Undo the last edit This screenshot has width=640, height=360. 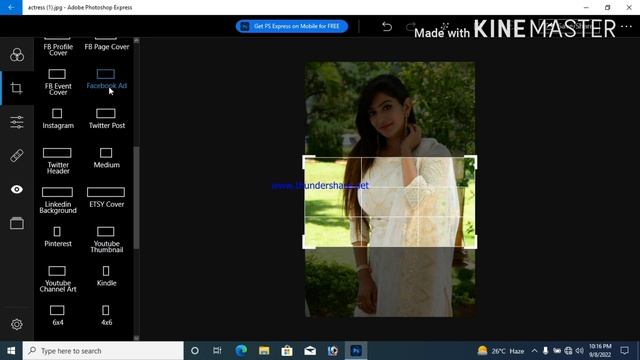tap(387, 27)
